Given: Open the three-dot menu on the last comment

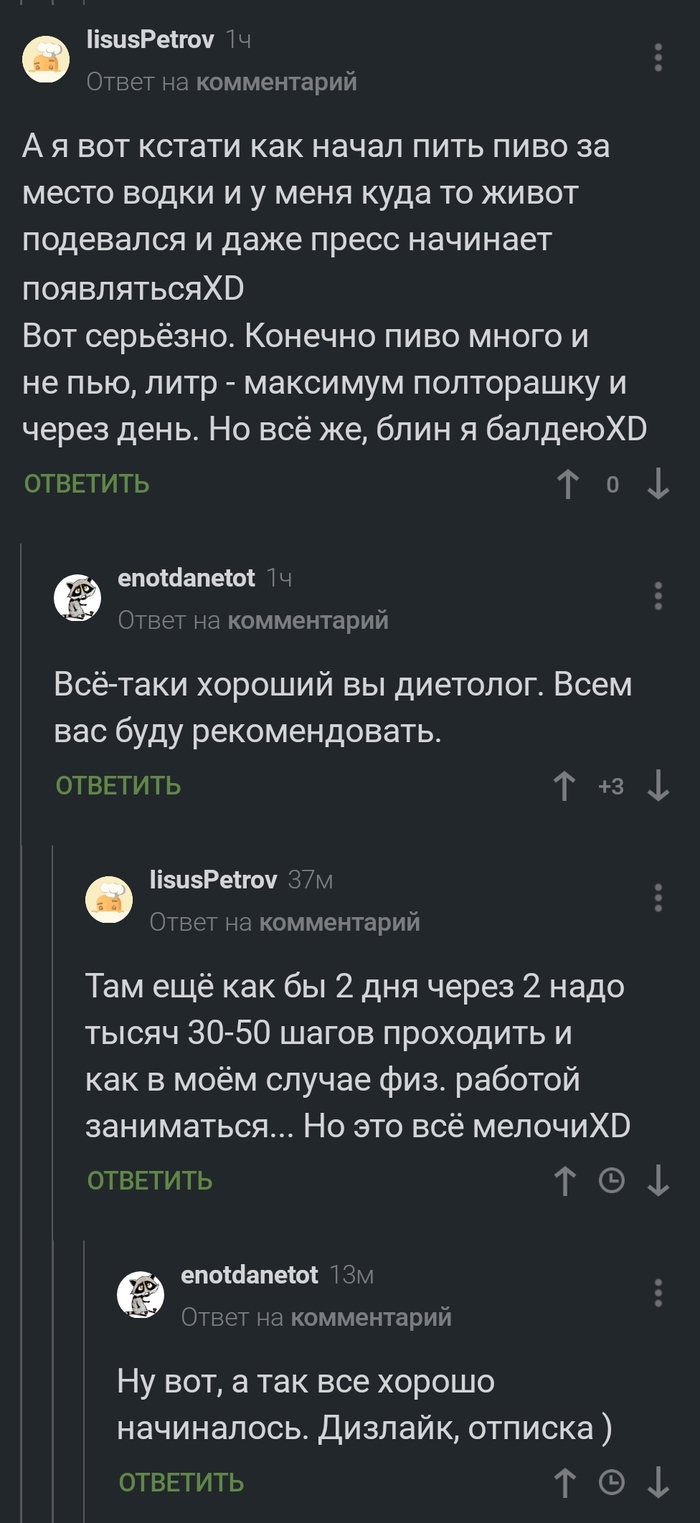Looking at the screenshot, I should point(658,1293).
